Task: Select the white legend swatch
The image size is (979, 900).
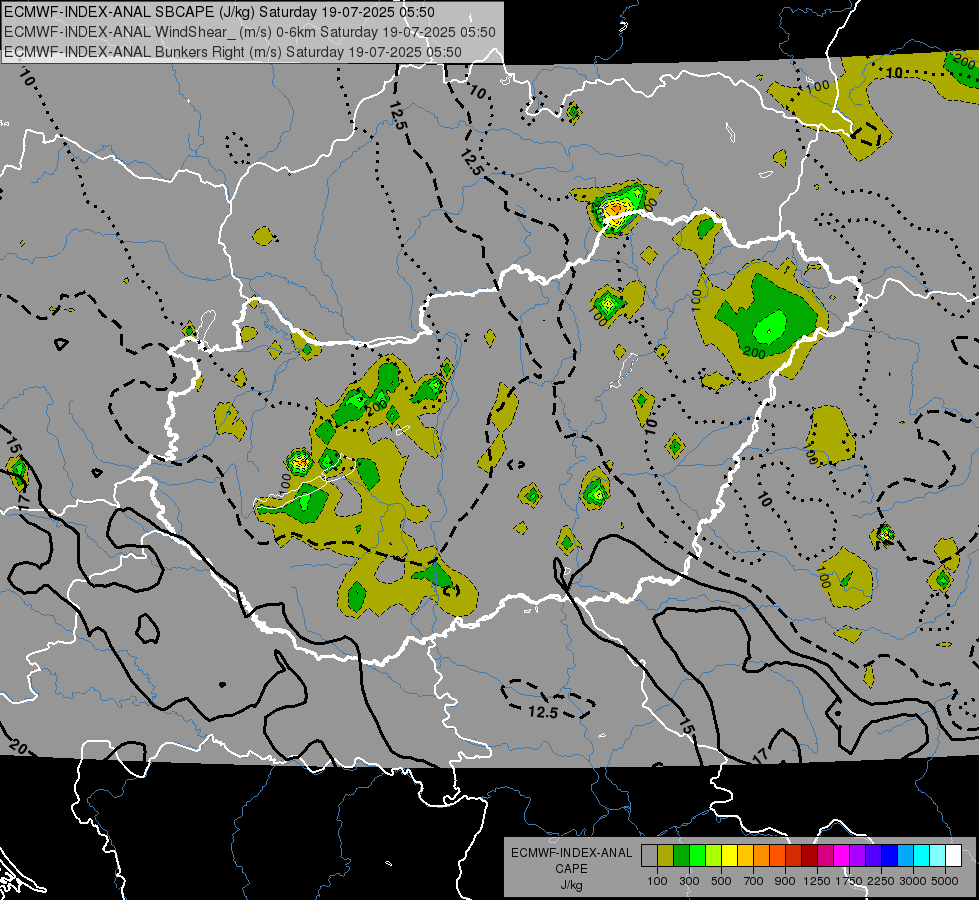Action: tap(953, 855)
